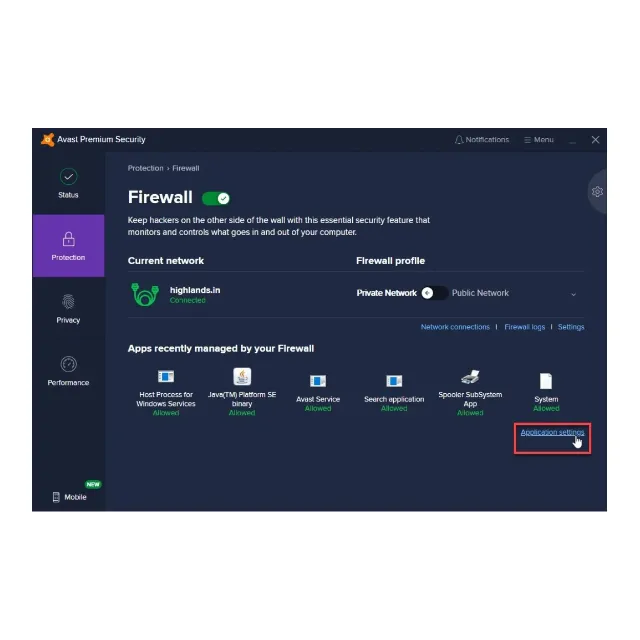Open the Performance gauge section

pos(68,371)
